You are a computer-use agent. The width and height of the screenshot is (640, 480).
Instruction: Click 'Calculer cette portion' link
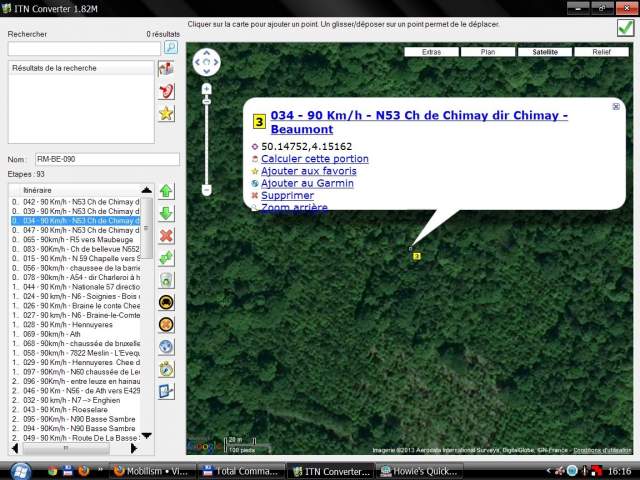click(314, 159)
